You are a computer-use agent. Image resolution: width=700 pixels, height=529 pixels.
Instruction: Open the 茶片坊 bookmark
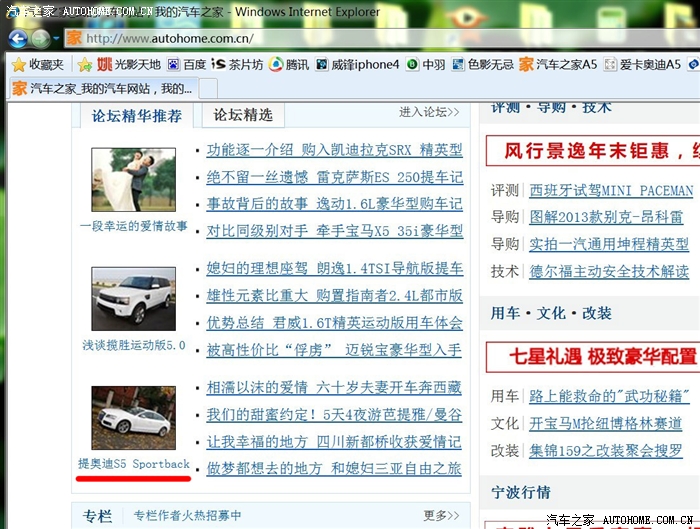(237, 65)
